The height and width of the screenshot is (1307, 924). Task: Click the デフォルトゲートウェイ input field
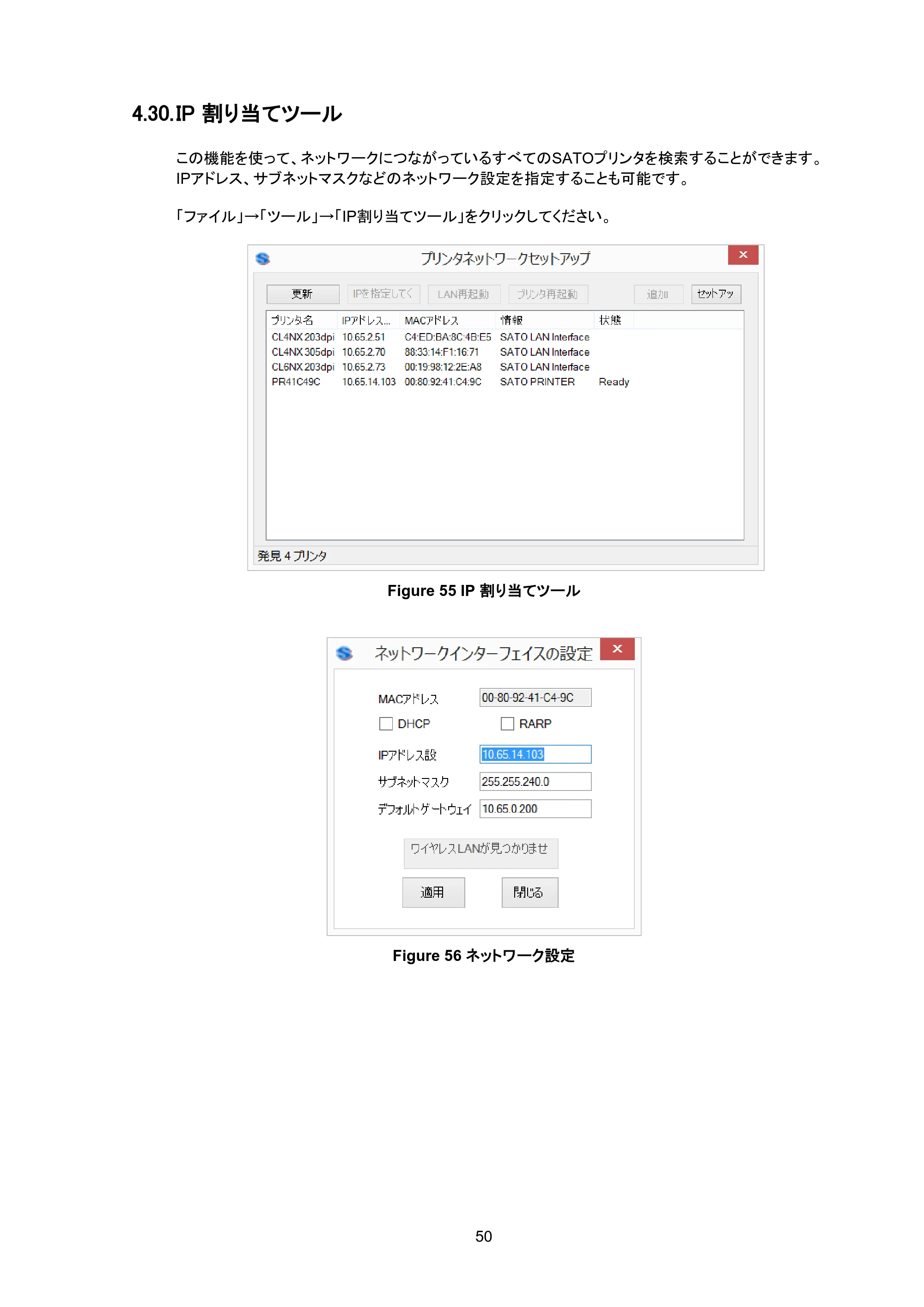(x=535, y=809)
